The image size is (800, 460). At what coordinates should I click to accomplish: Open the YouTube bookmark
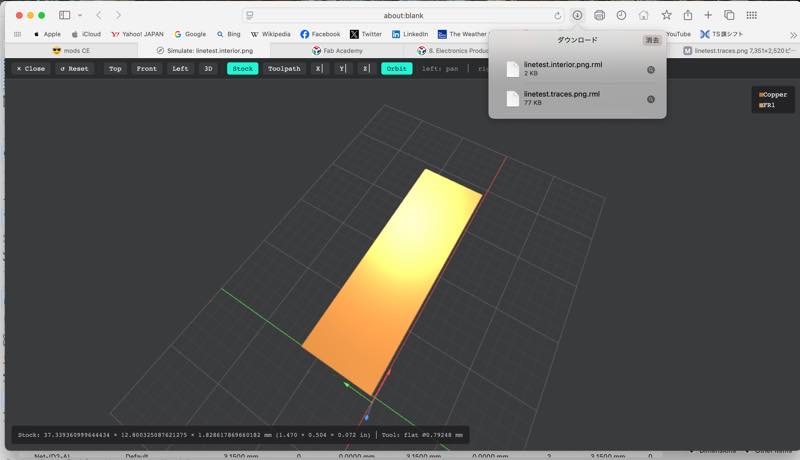click(679, 34)
